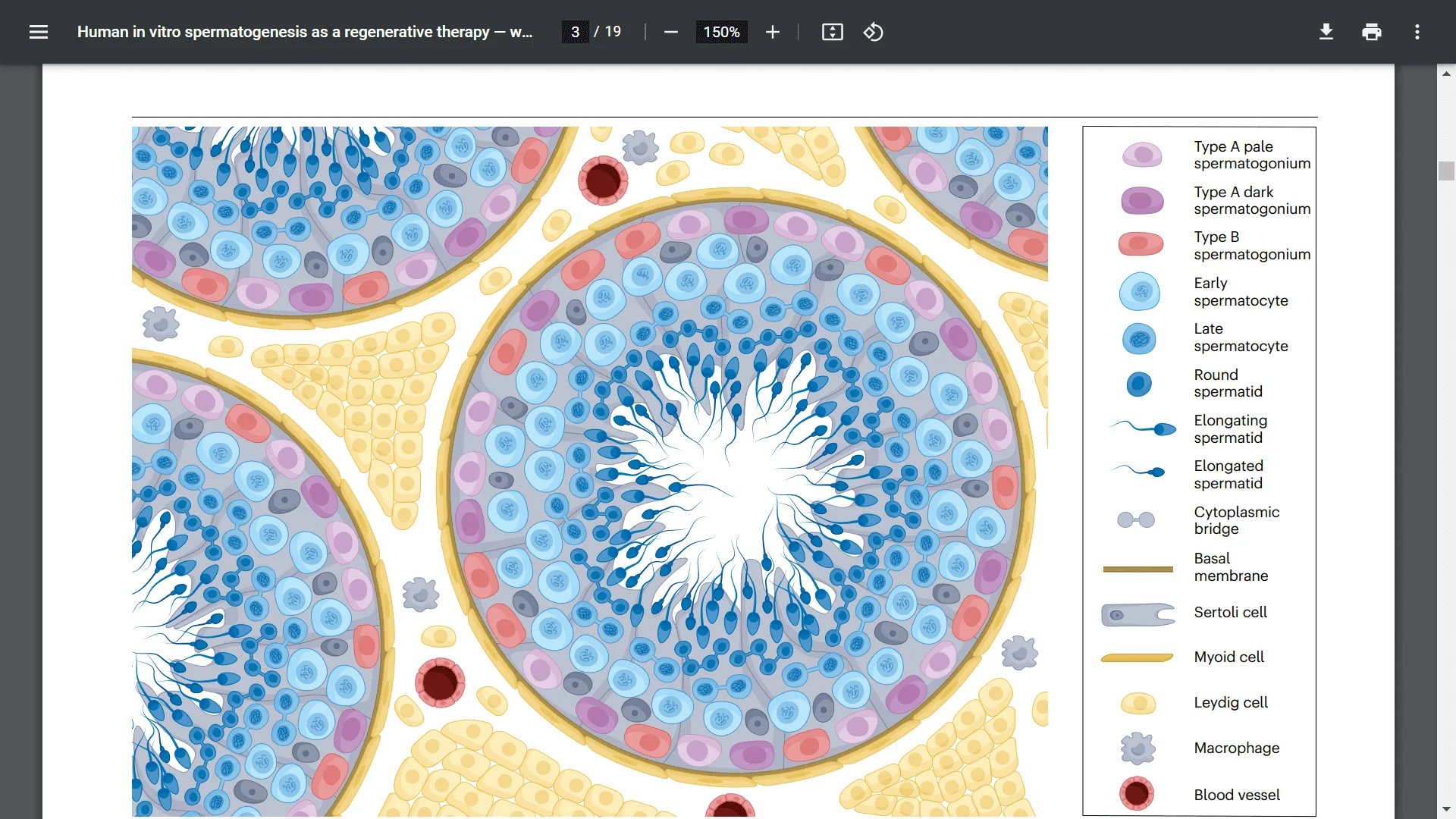The width and height of the screenshot is (1456, 819).
Task: Click the 150% zoom level field
Action: (721, 32)
